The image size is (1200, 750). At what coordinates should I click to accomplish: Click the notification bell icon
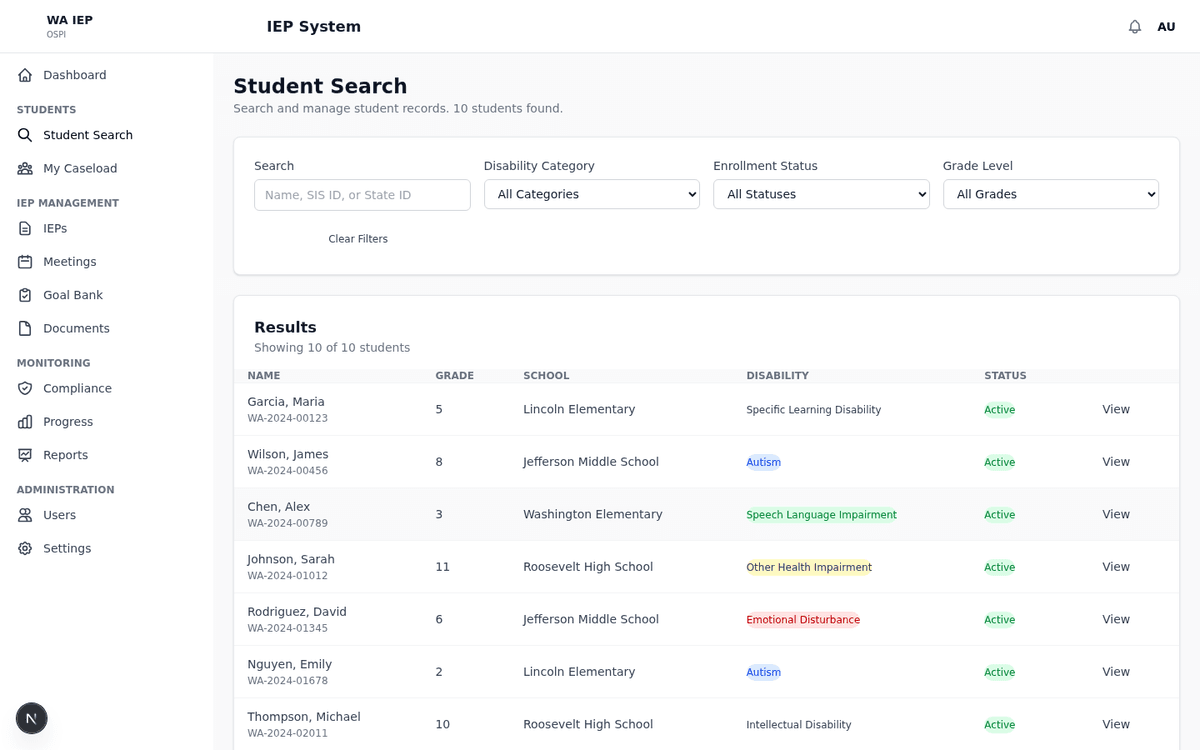tap(1135, 26)
